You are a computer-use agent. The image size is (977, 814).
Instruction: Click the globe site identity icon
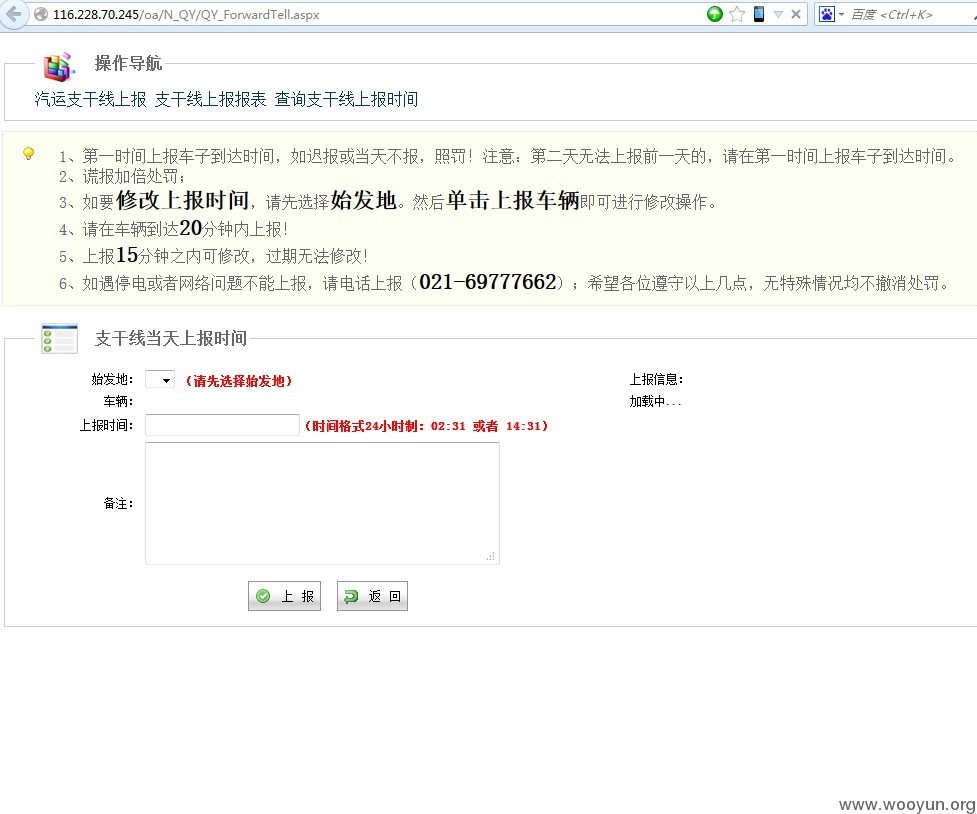click(41, 14)
